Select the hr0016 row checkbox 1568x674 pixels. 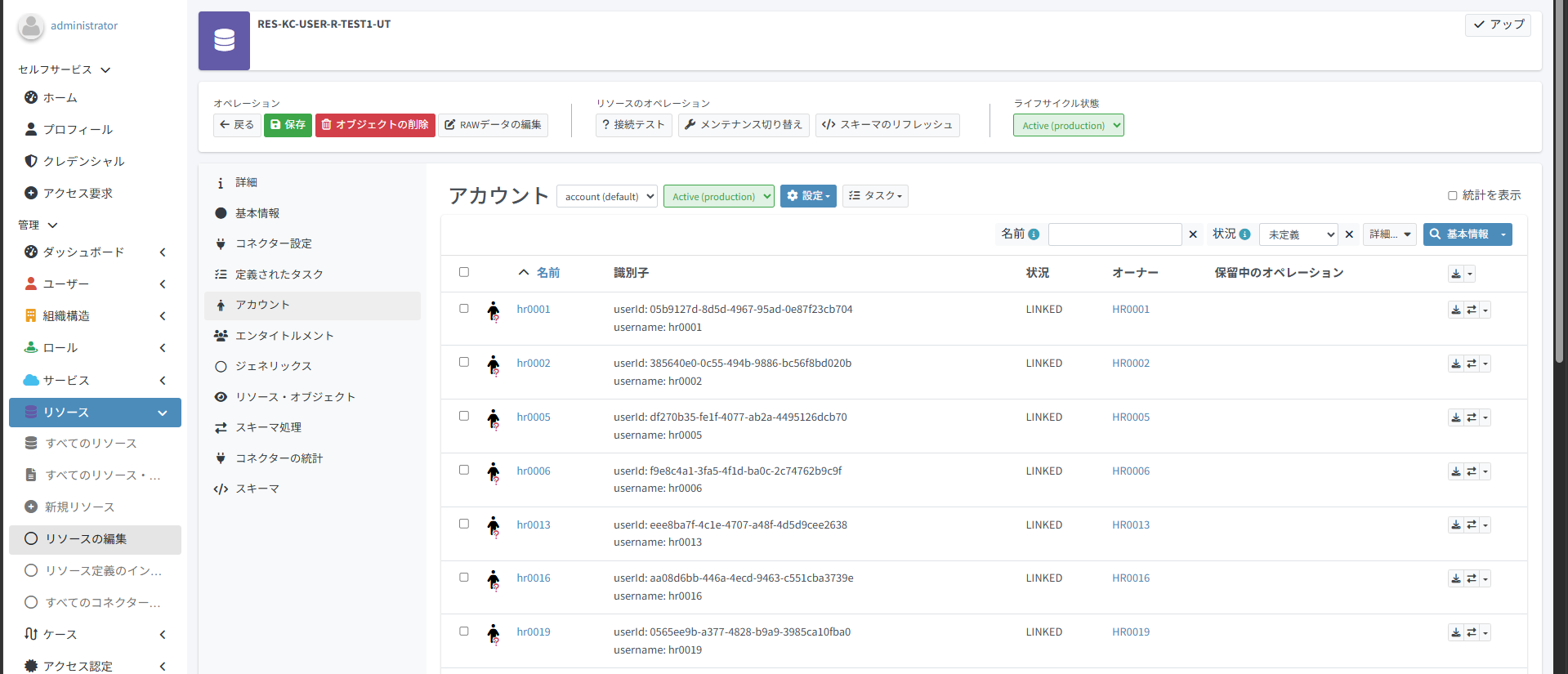click(x=464, y=577)
